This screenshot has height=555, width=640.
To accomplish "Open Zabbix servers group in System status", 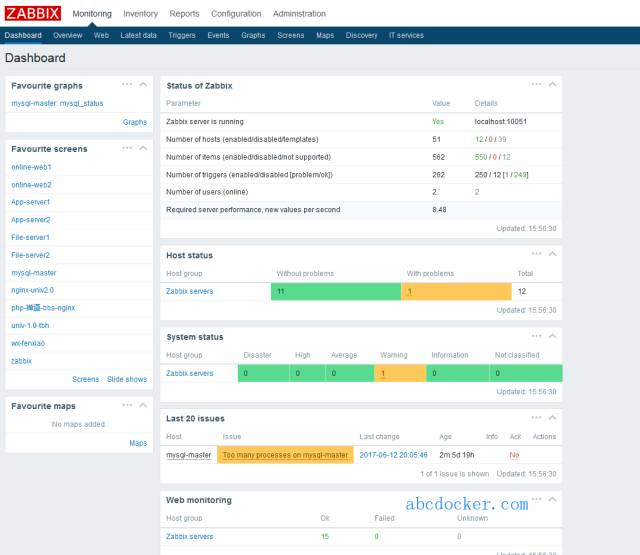I will 189,373.
